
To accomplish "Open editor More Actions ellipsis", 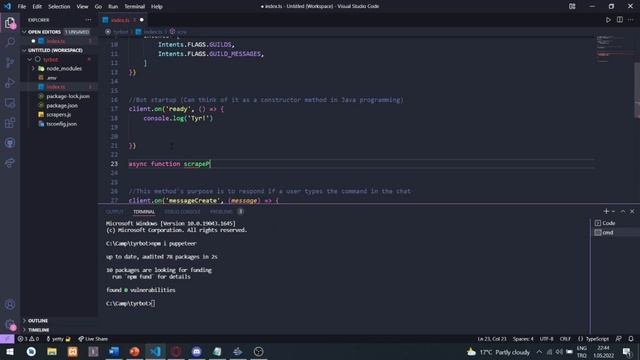I will click(x=631, y=20).
